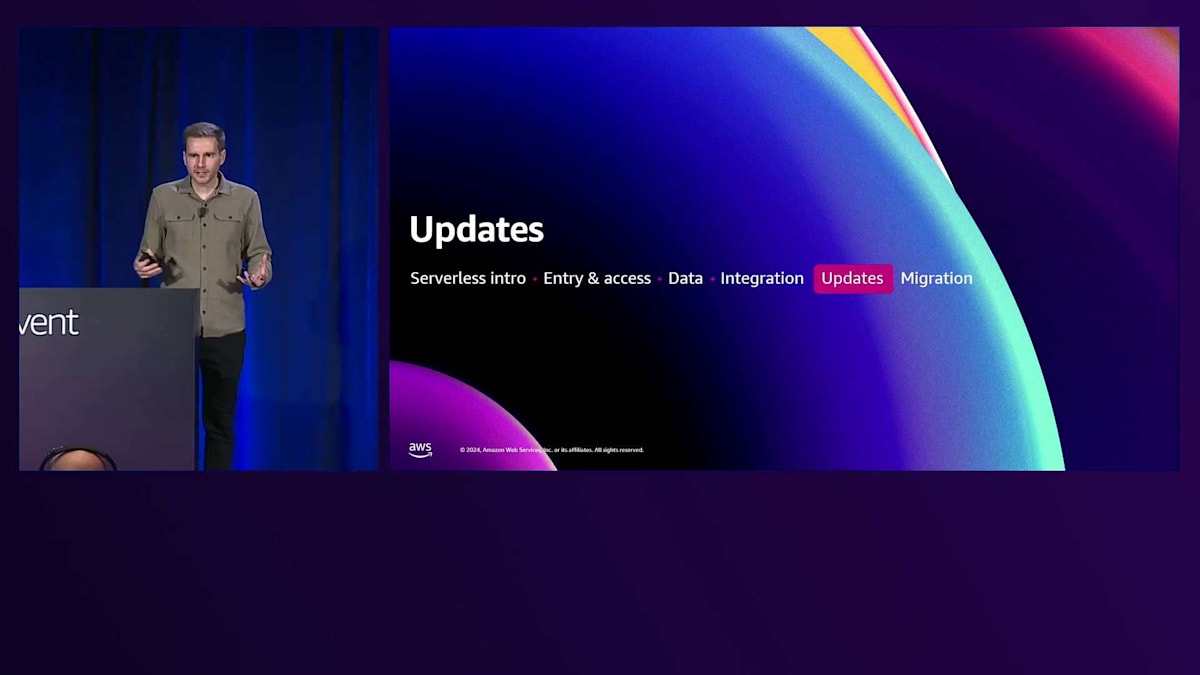The image size is (1200, 675).
Task: Jump to the Migration section label
Action: (x=936, y=279)
